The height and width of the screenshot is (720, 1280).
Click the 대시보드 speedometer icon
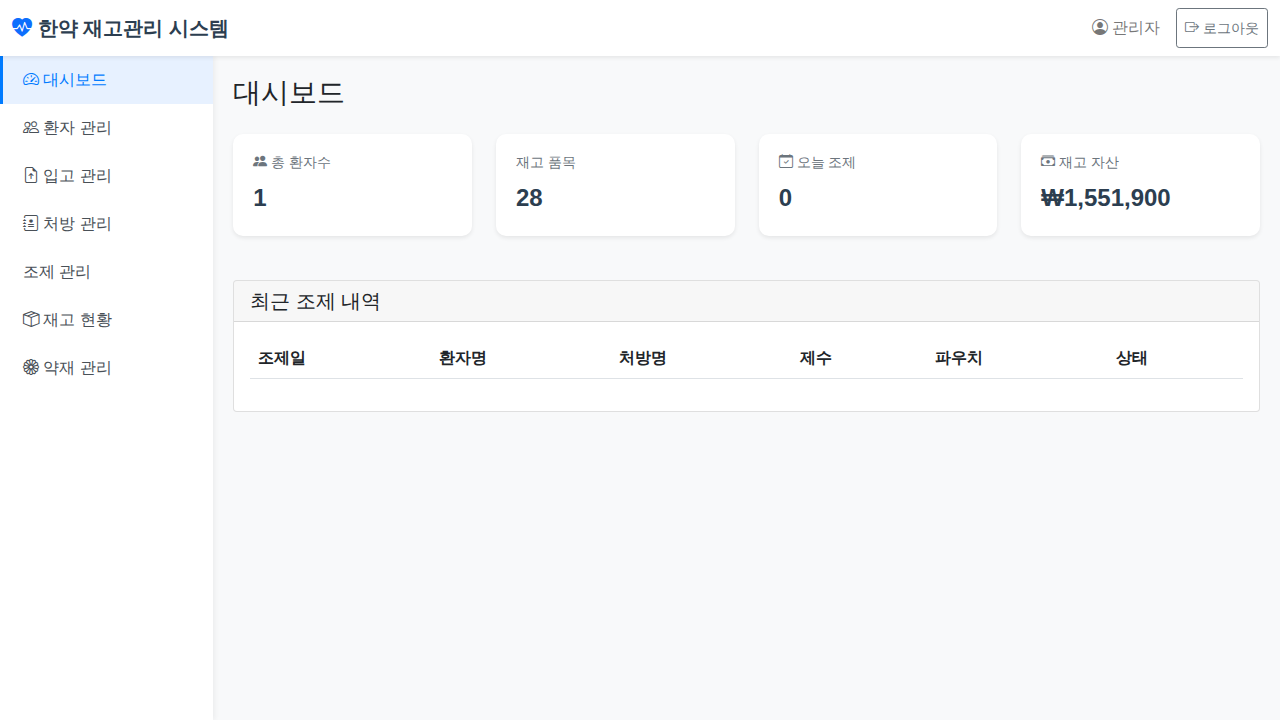[x=31, y=80]
